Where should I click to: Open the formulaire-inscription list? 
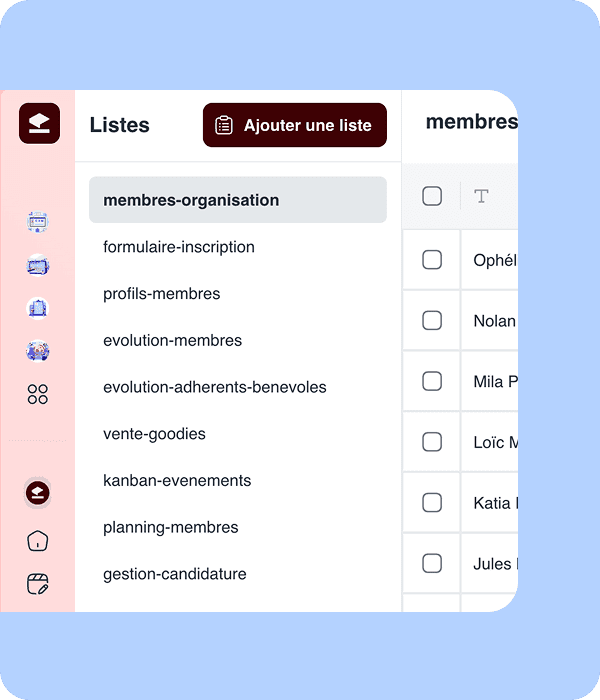click(x=179, y=247)
